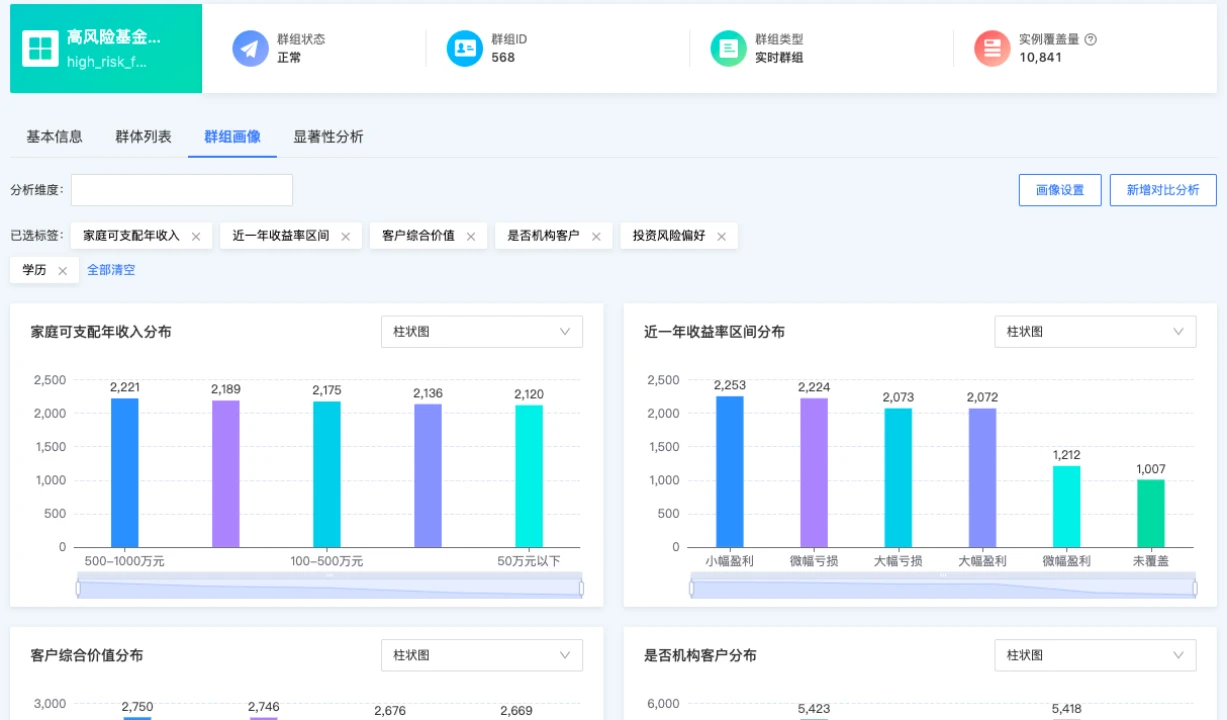Screen dimensions: 1227x720
Task: Click the zoom slider under the return rate chart
Action: 943,588
